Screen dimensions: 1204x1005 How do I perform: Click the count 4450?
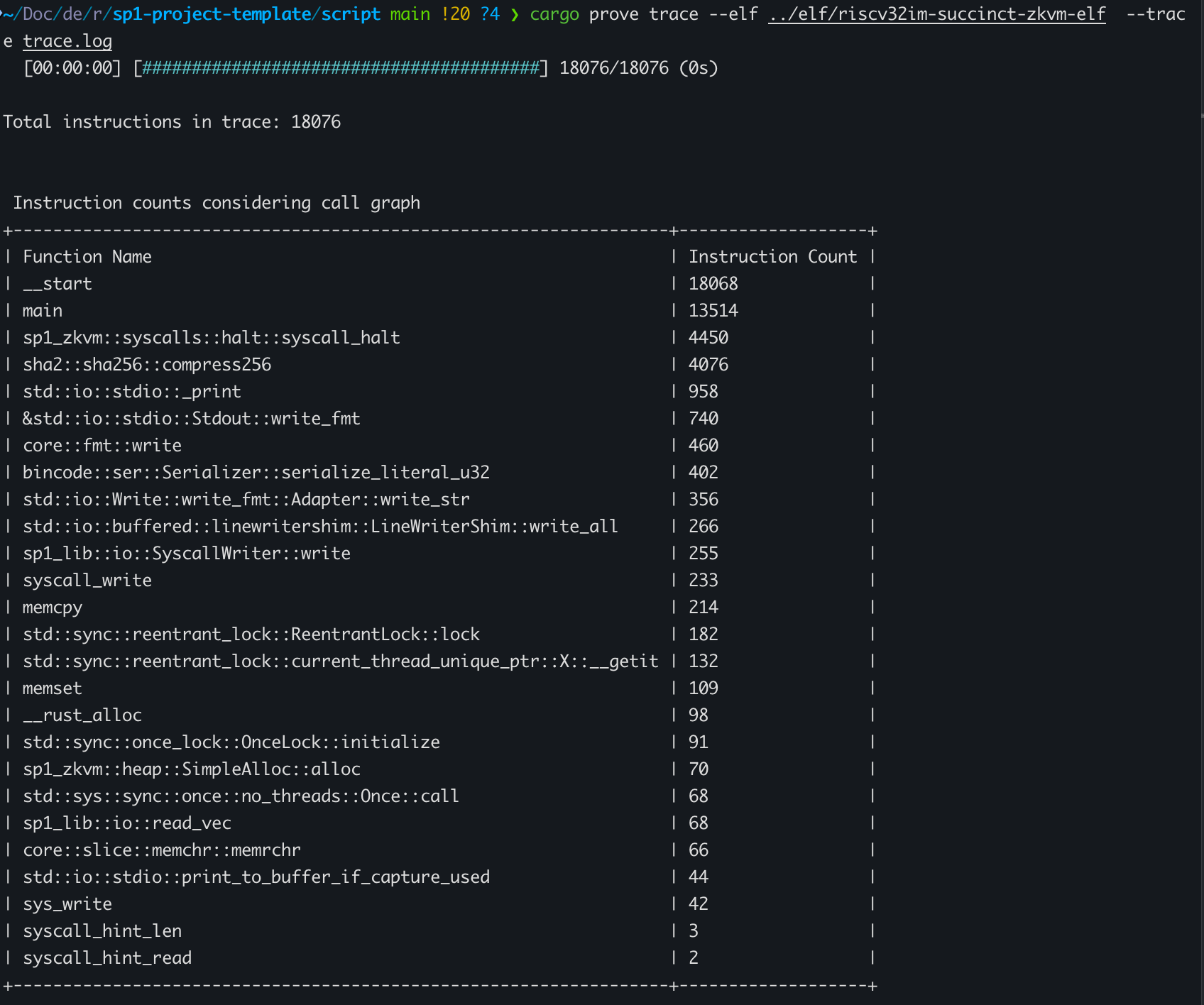(708, 338)
